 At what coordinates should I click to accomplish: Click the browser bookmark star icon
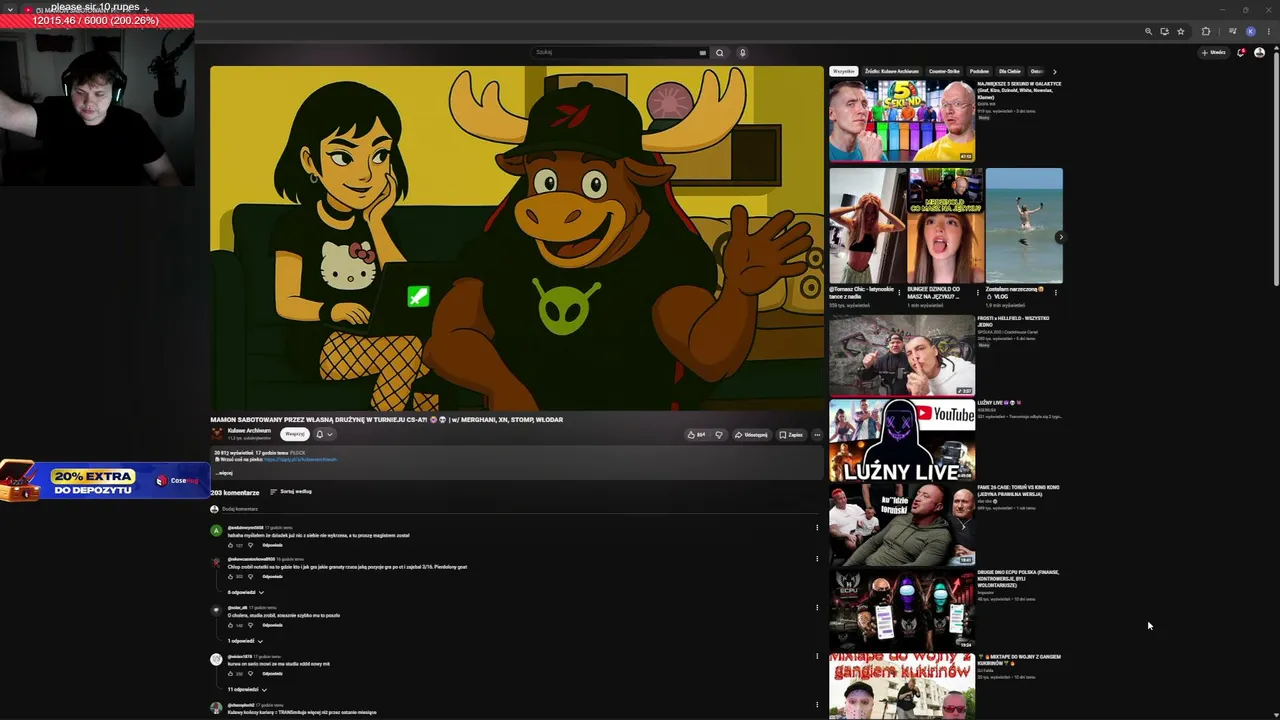point(1181,31)
